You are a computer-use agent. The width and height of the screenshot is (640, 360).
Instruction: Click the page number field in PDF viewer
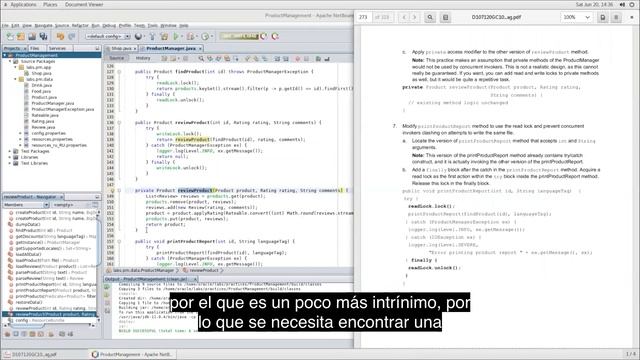pos(363,17)
